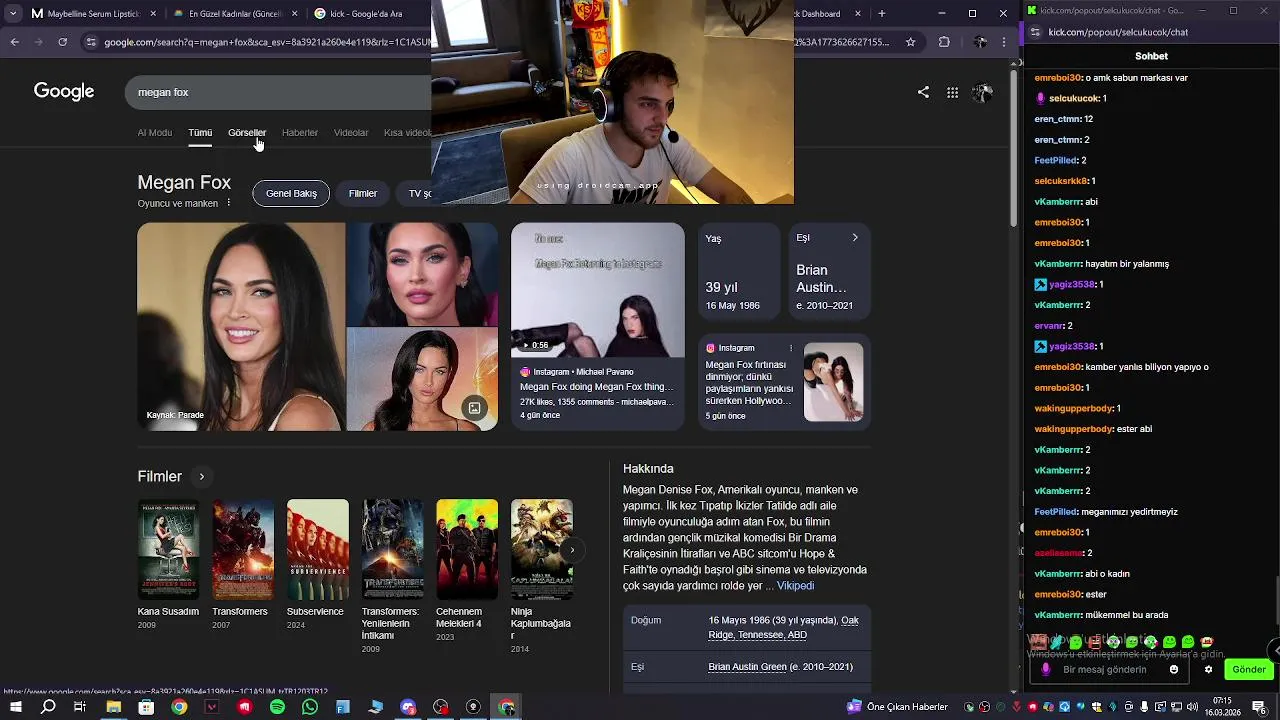Open Google apps grid icon
Viewport: 1280px width, 720px height.
tap(952, 92)
